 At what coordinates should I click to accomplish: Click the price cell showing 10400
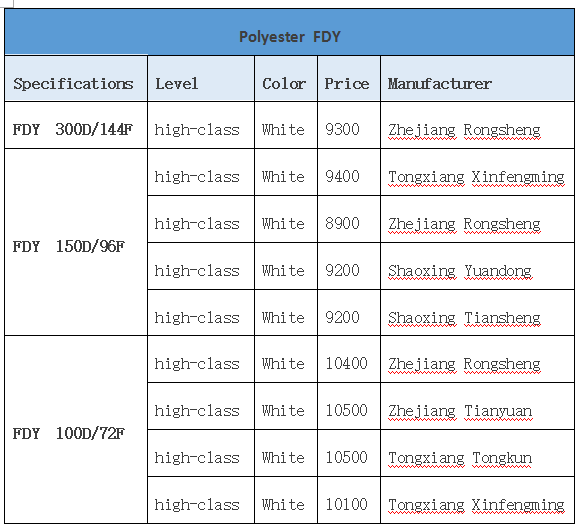pyautogui.click(x=349, y=359)
